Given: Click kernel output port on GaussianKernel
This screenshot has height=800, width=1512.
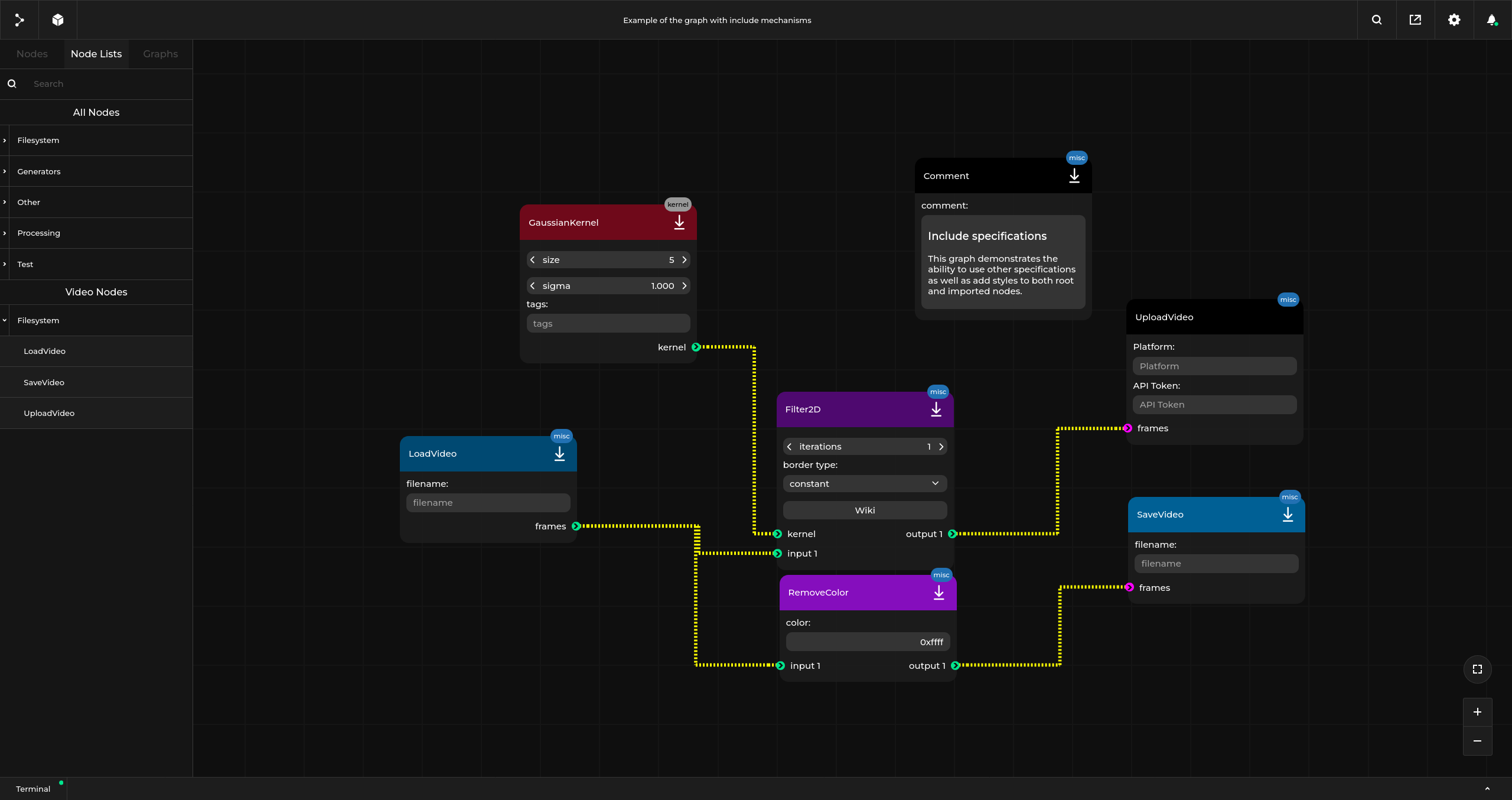Looking at the screenshot, I should tap(696, 347).
